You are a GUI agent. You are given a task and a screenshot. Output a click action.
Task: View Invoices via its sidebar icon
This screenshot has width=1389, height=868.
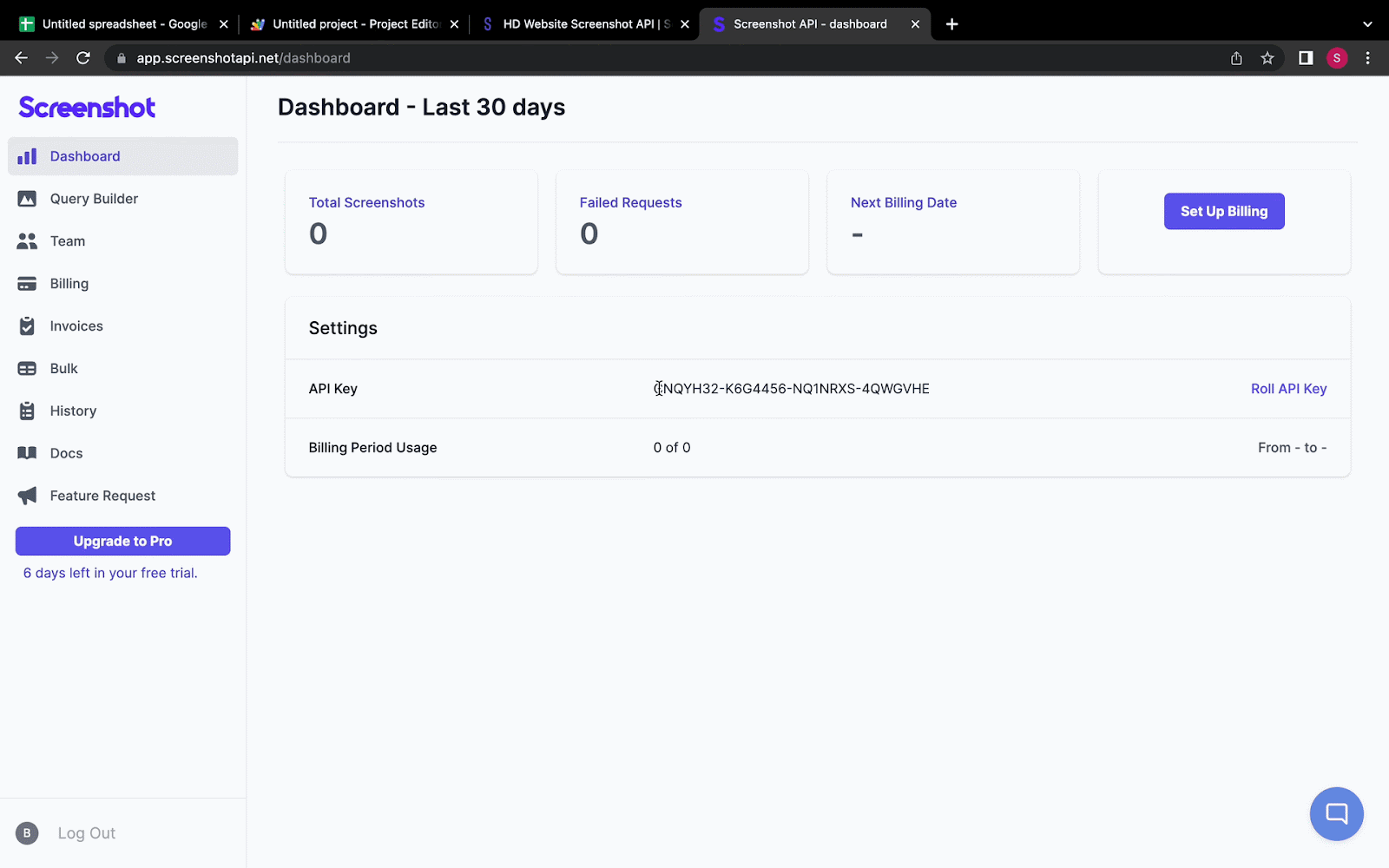coord(28,325)
